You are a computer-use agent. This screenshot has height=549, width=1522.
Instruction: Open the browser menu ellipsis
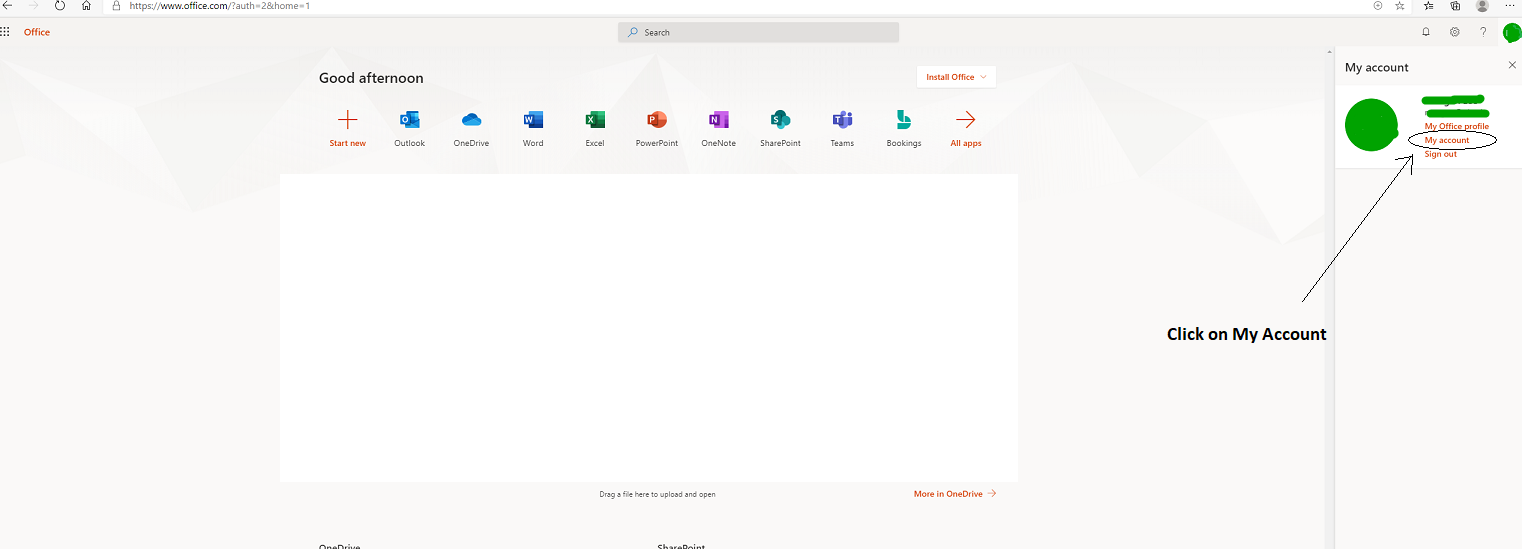point(1510,5)
